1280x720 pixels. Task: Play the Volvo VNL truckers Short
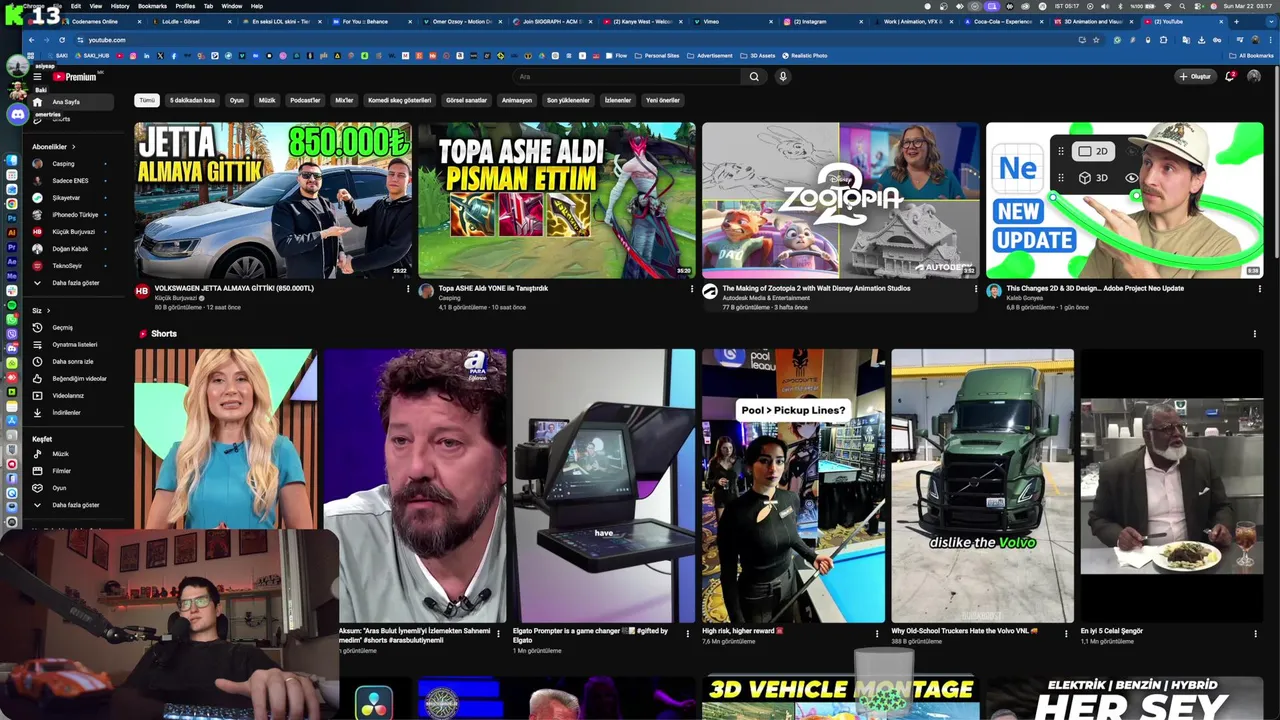click(982, 485)
